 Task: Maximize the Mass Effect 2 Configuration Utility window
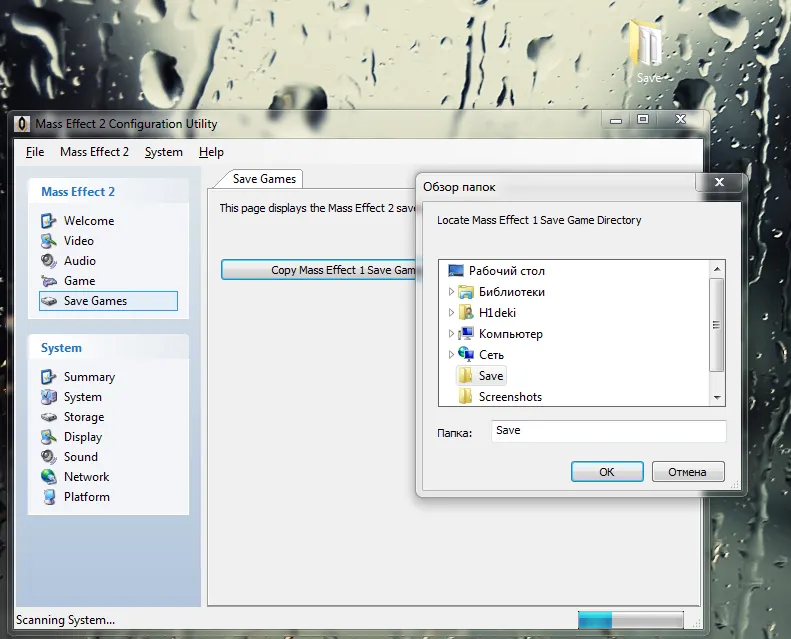643,119
